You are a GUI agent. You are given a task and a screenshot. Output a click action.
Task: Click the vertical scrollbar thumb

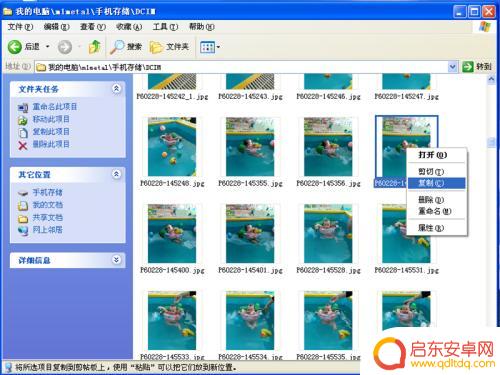pos(491,143)
